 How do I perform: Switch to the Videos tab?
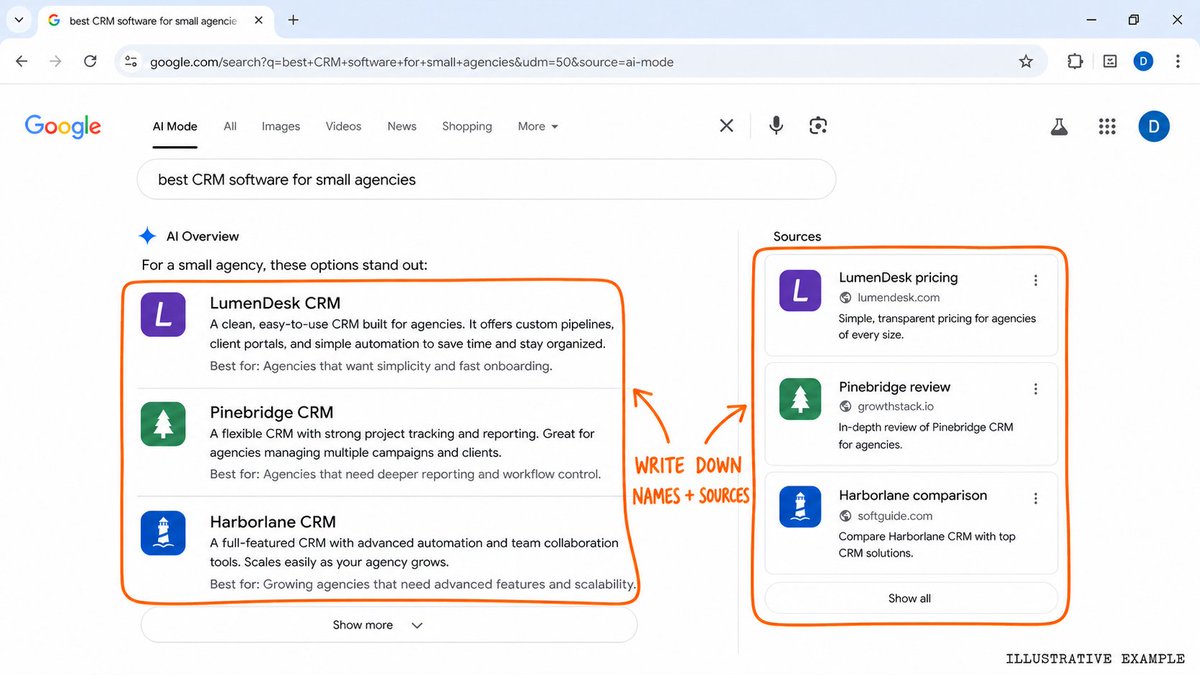343,127
